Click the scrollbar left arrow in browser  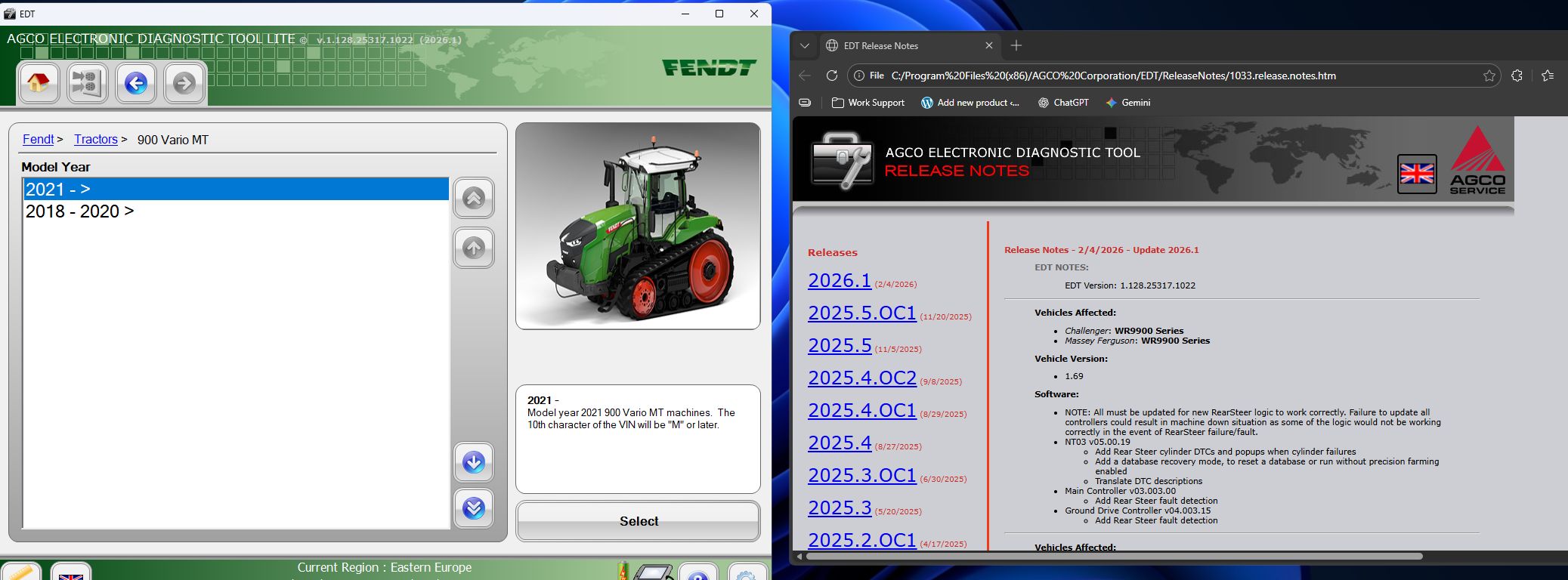(799, 557)
